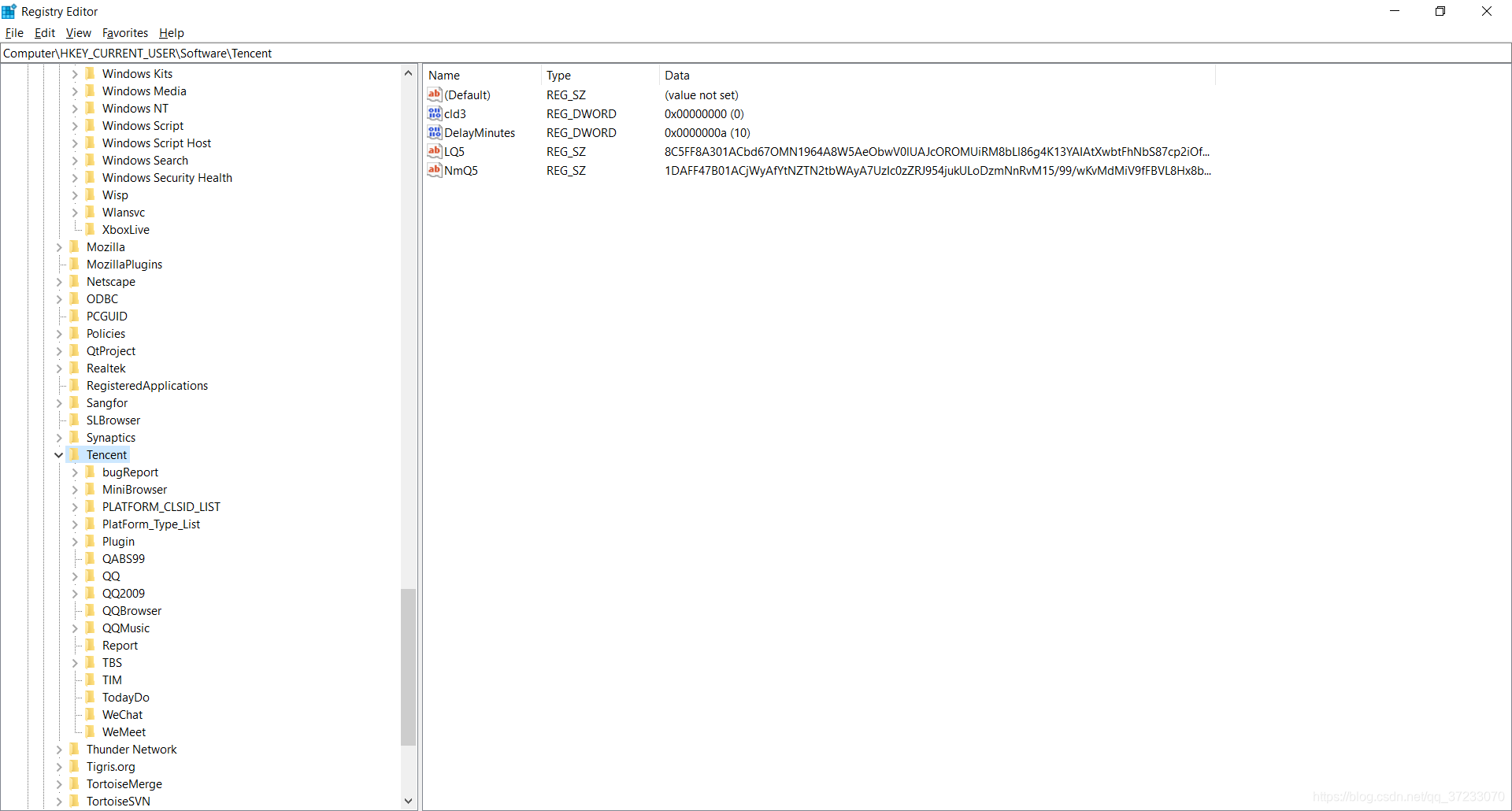Select the PlatForm_Type_List key
This screenshot has height=811, width=1512.
(151, 524)
